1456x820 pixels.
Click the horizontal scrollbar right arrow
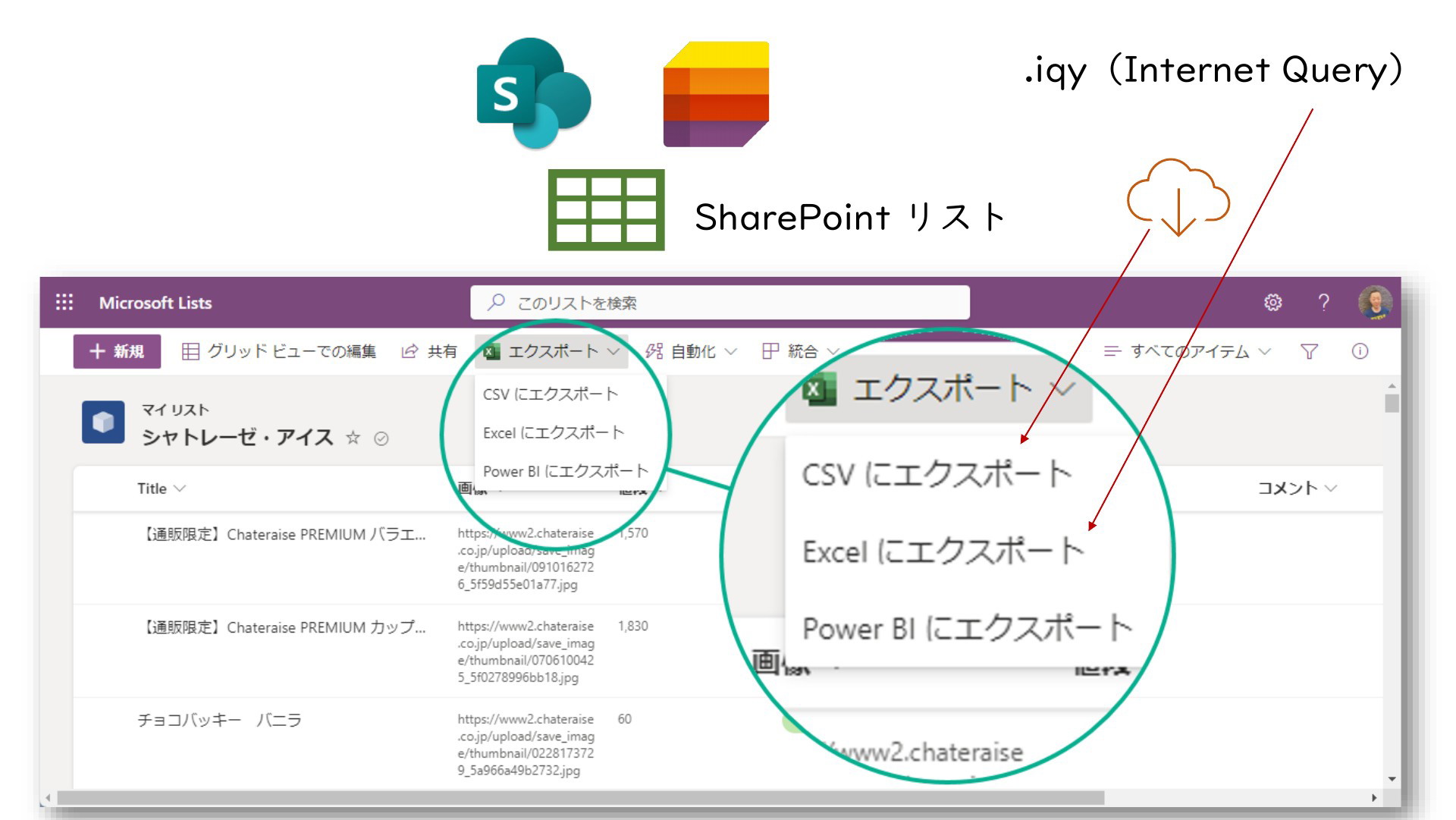(1373, 798)
